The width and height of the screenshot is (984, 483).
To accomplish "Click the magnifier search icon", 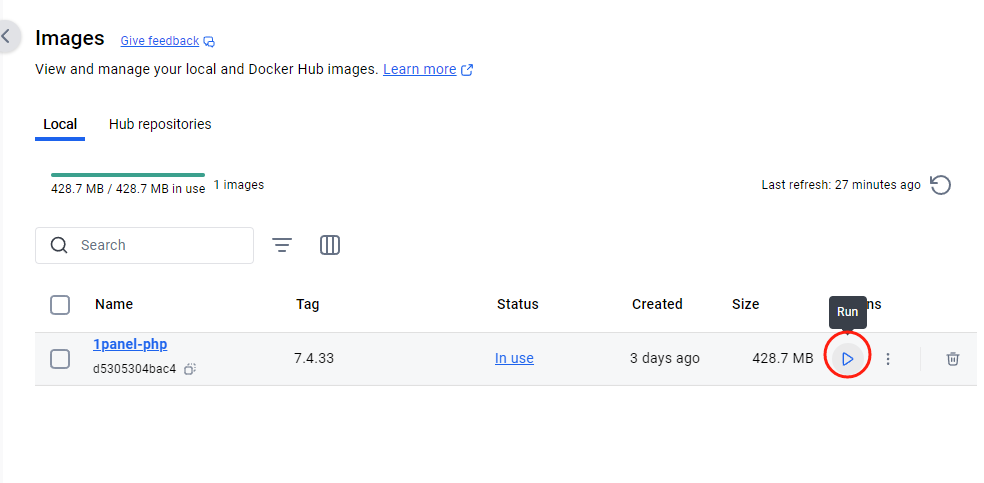I will (59, 245).
